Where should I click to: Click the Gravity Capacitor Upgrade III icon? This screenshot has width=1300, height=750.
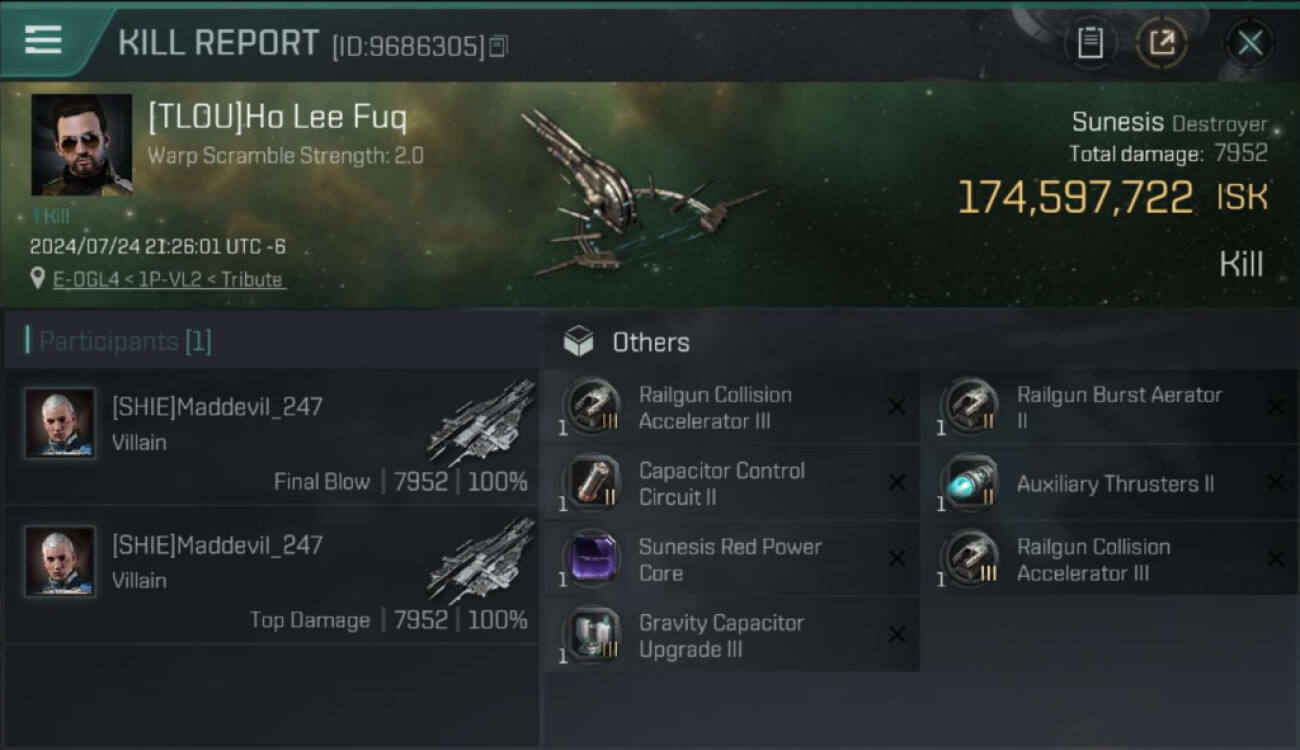pos(592,635)
